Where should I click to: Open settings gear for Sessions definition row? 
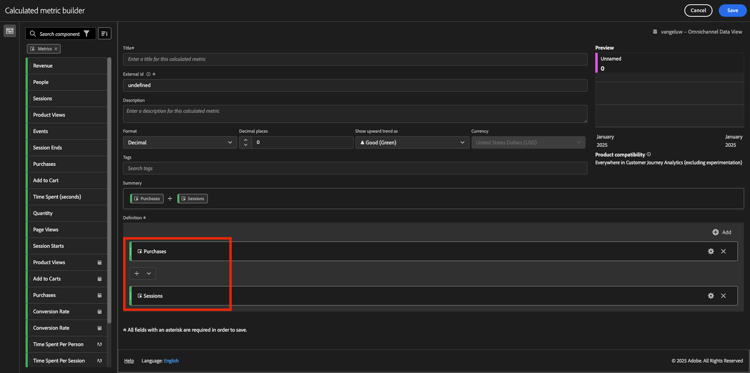(711, 296)
